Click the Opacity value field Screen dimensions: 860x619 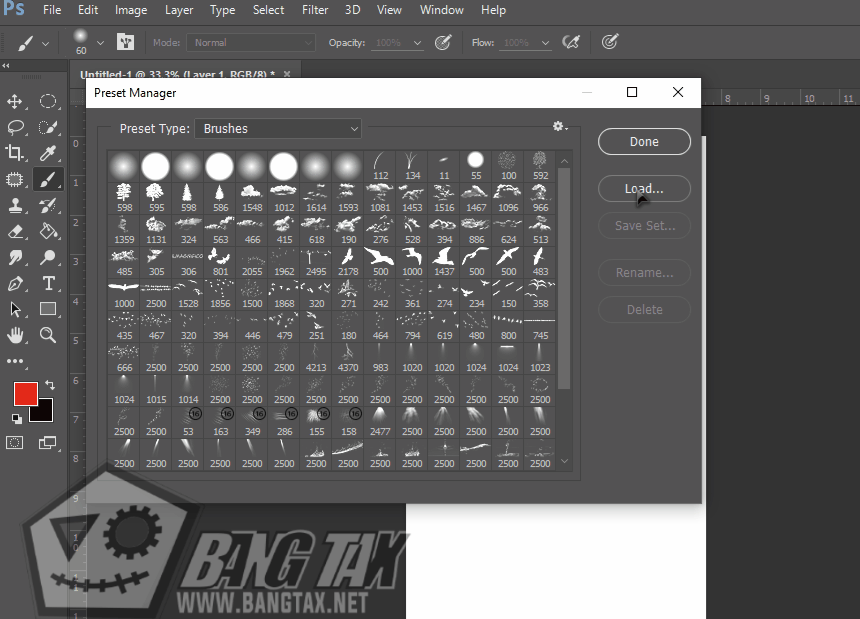(389, 43)
